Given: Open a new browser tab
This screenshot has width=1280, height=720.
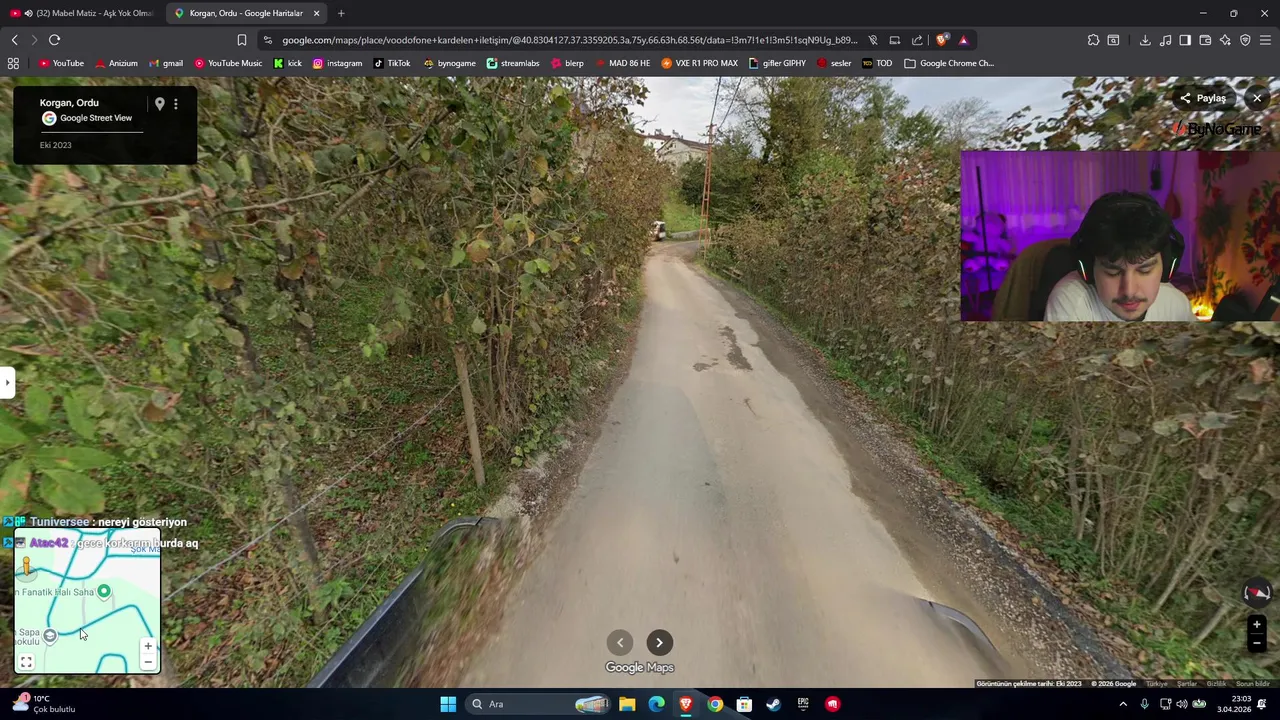Looking at the screenshot, I should pos(341,13).
